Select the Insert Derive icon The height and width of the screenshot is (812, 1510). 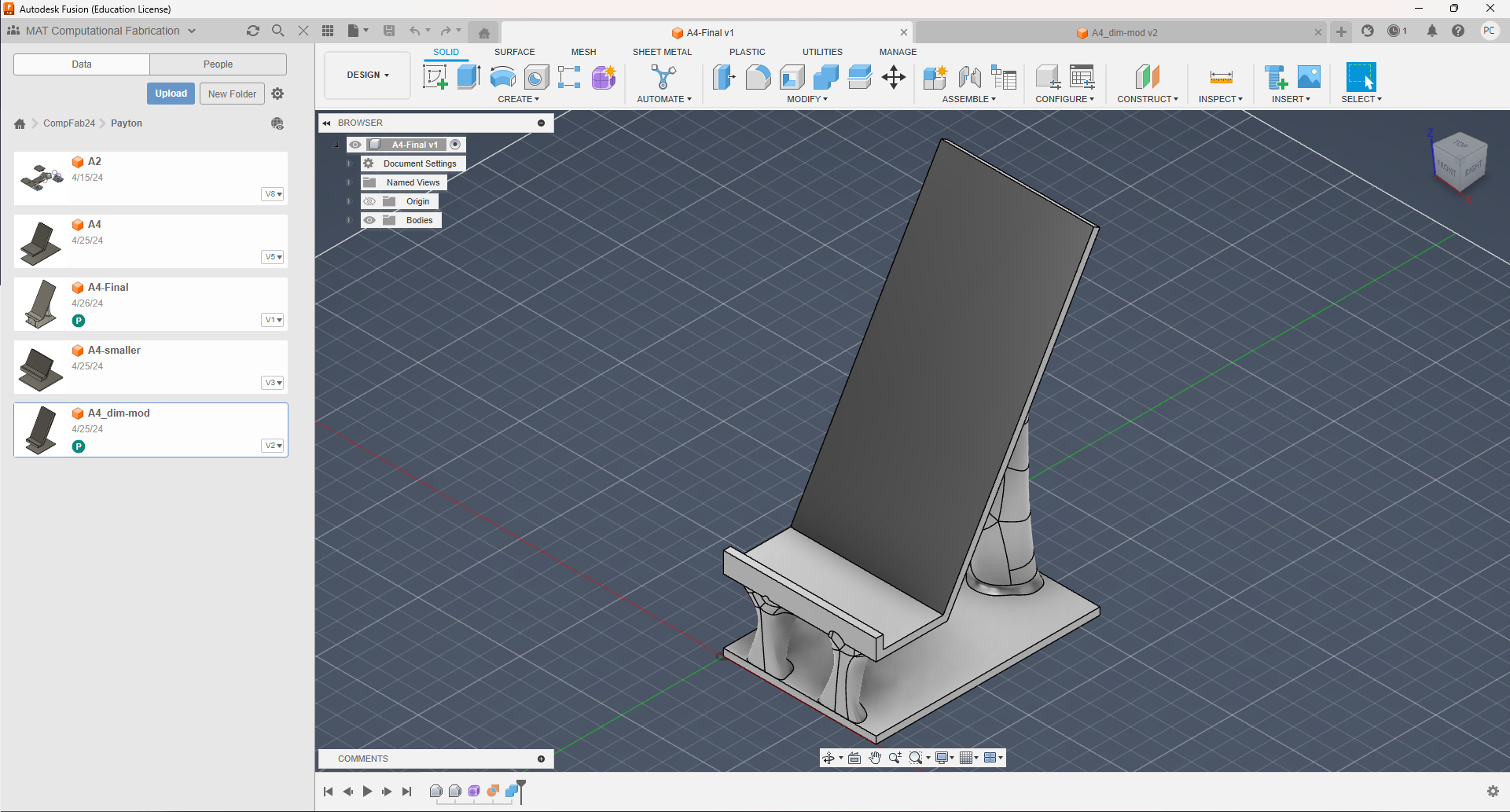click(x=1276, y=77)
